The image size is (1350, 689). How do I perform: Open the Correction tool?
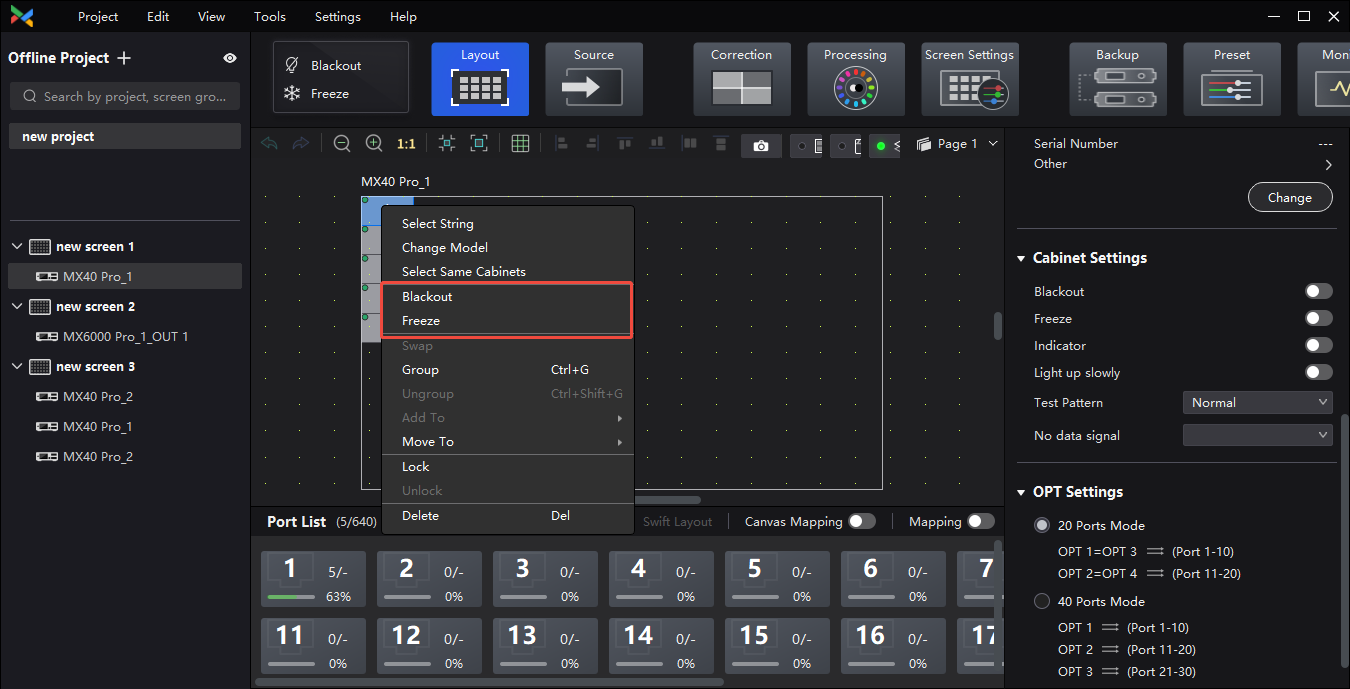(x=742, y=79)
